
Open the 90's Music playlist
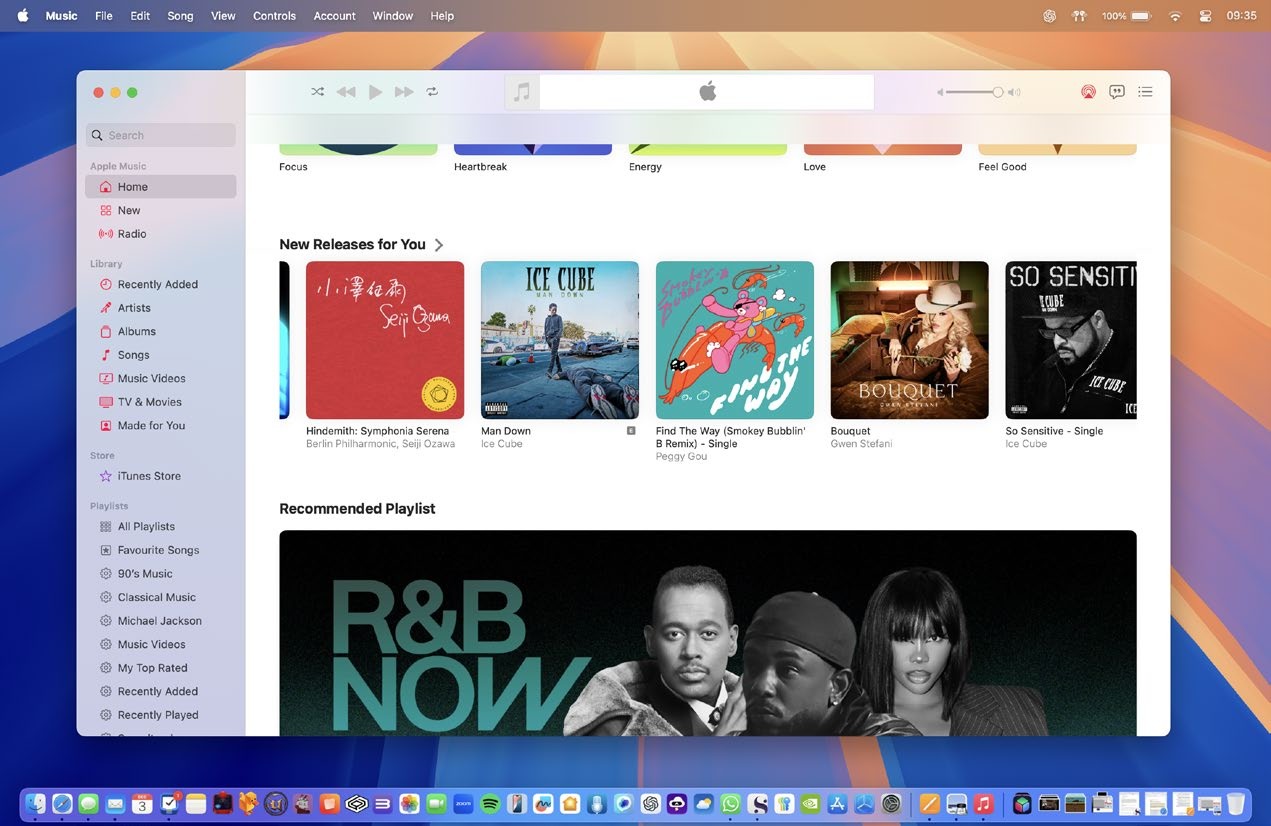(161, 574)
